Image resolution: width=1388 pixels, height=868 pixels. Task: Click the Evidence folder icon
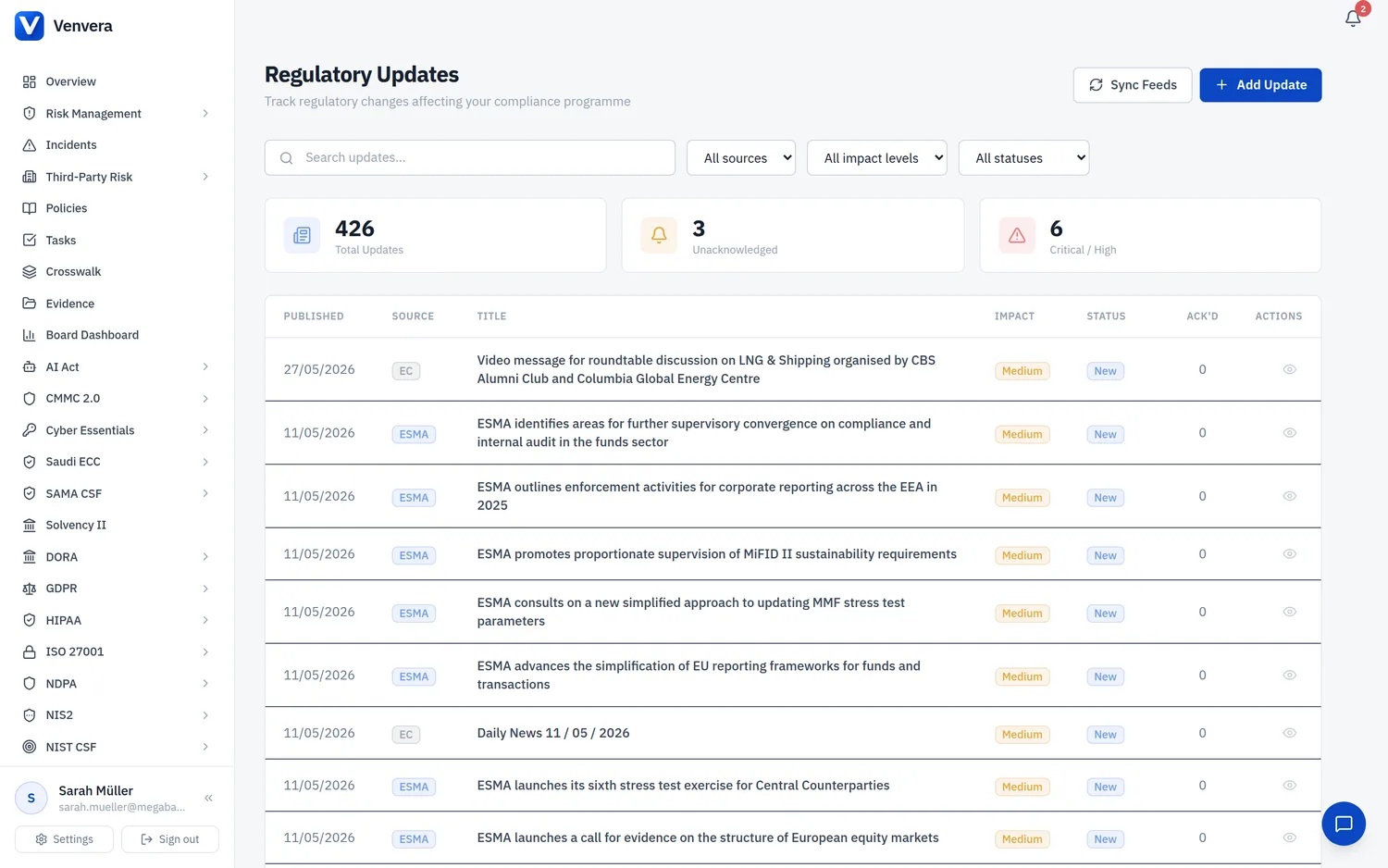tap(30, 304)
